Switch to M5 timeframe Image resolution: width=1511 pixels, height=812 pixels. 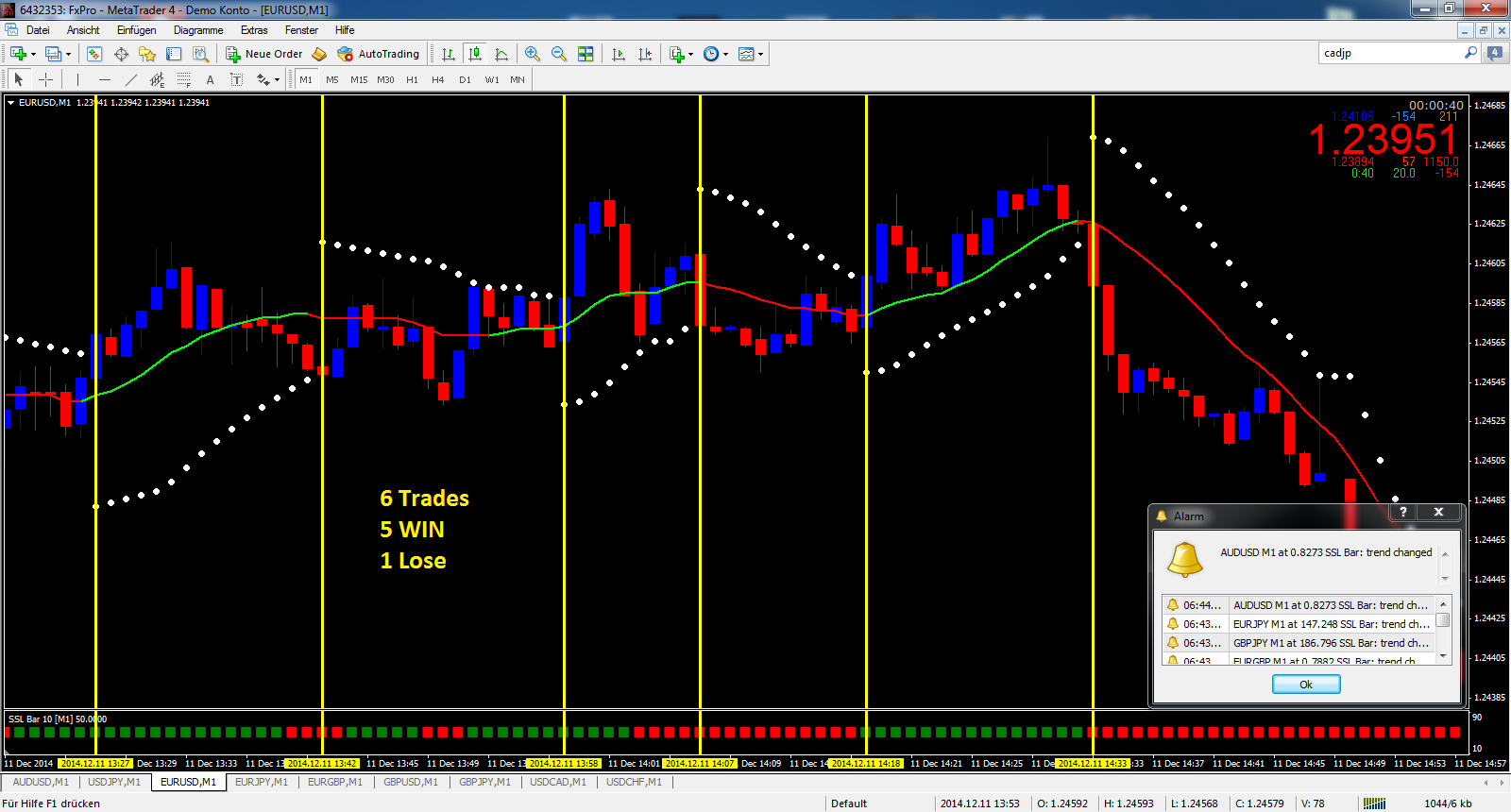(x=332, y=79)
